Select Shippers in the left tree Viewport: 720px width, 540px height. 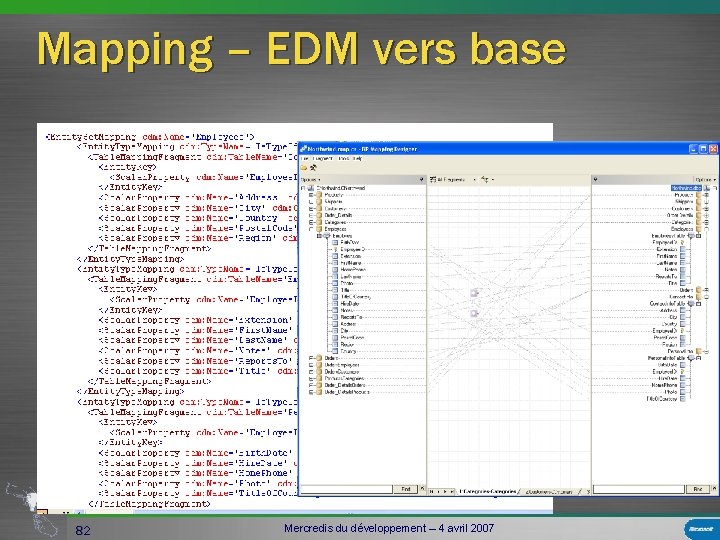(333, 202)
